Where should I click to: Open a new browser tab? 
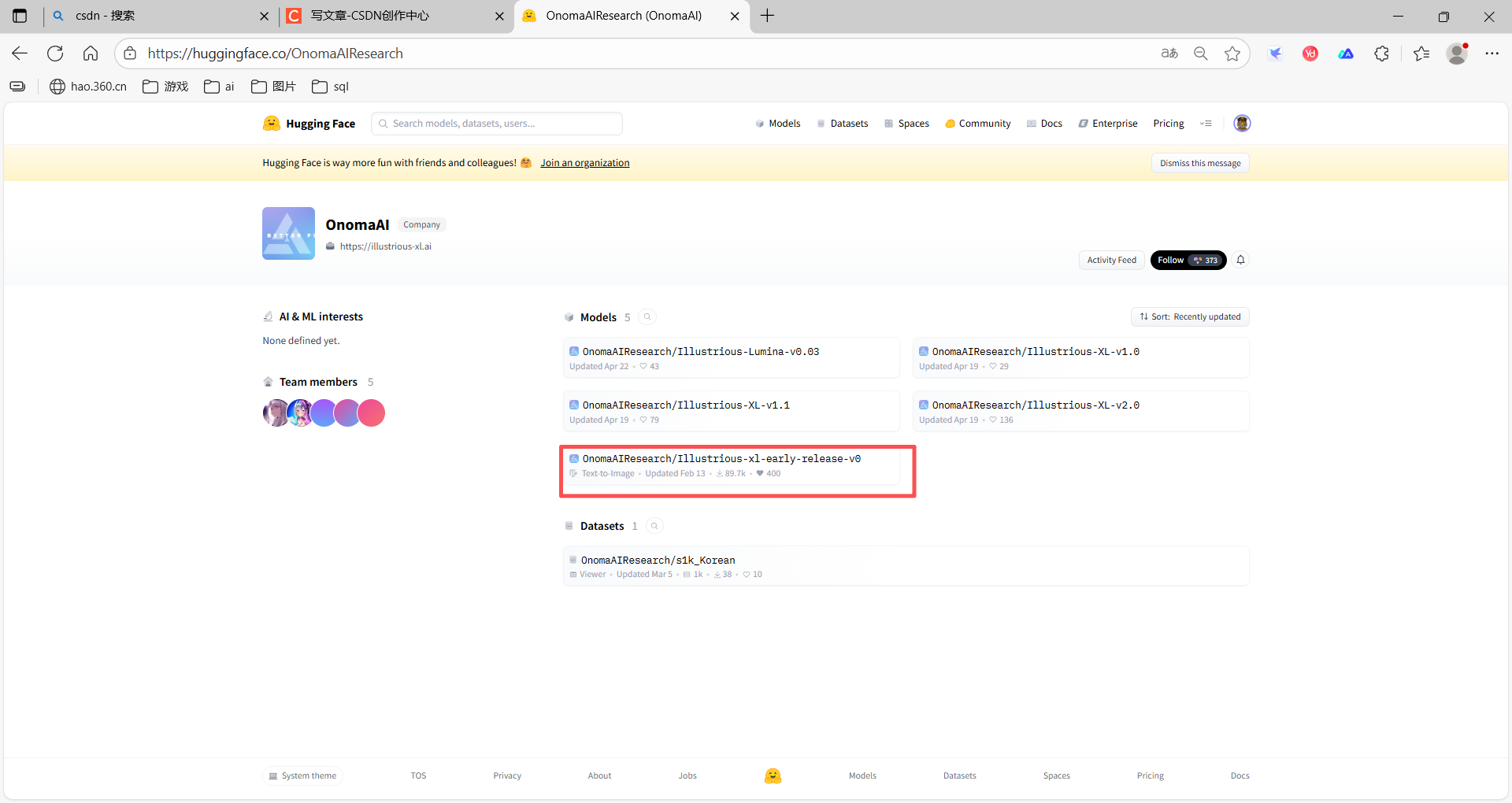(768, 16)
